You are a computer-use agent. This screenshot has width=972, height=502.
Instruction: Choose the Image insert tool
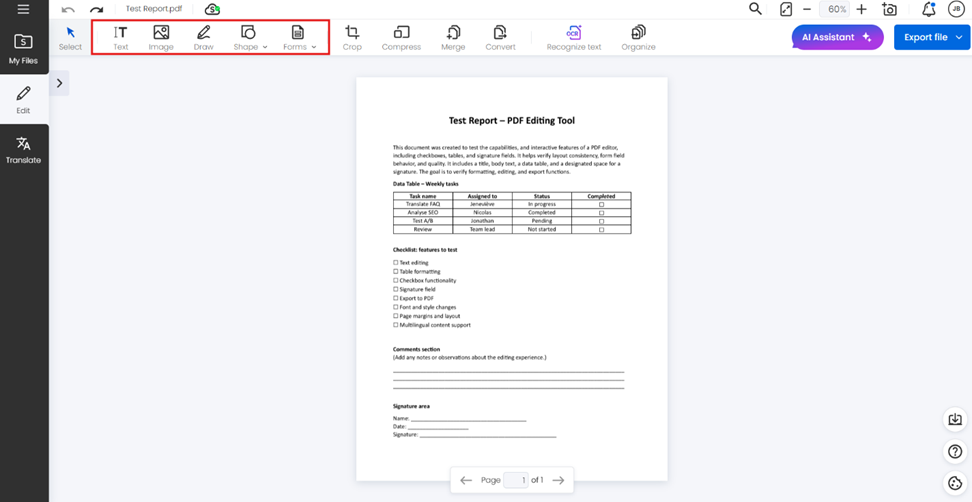click(x=161, y=38)
